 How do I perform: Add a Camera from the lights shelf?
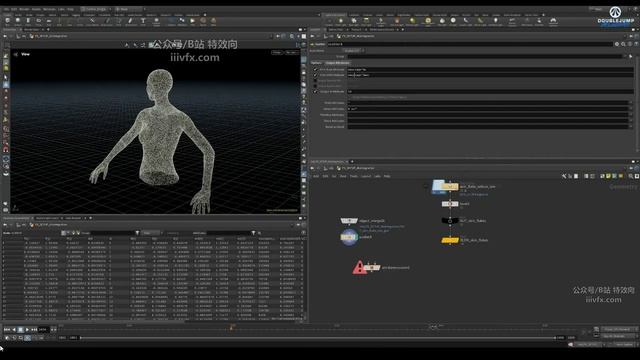pos(329,22)
